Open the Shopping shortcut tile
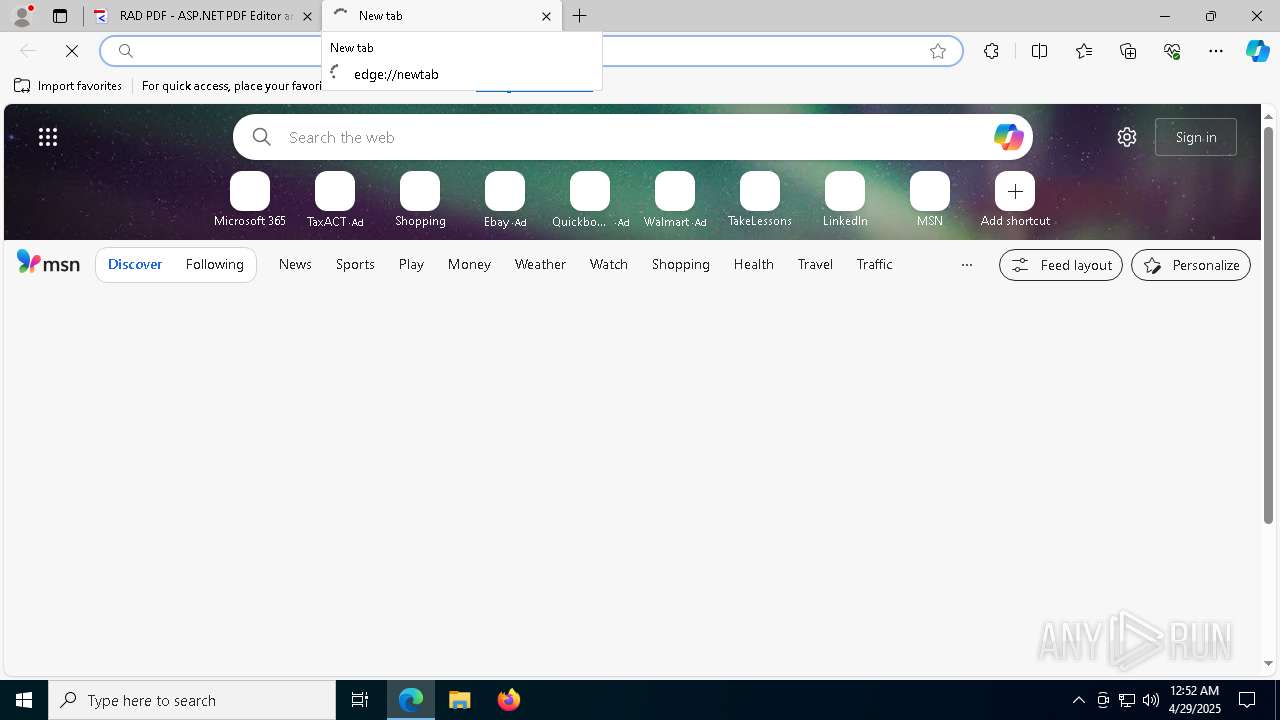The width and height of the screenshot is (1280, 720). (x=420, y=200)
